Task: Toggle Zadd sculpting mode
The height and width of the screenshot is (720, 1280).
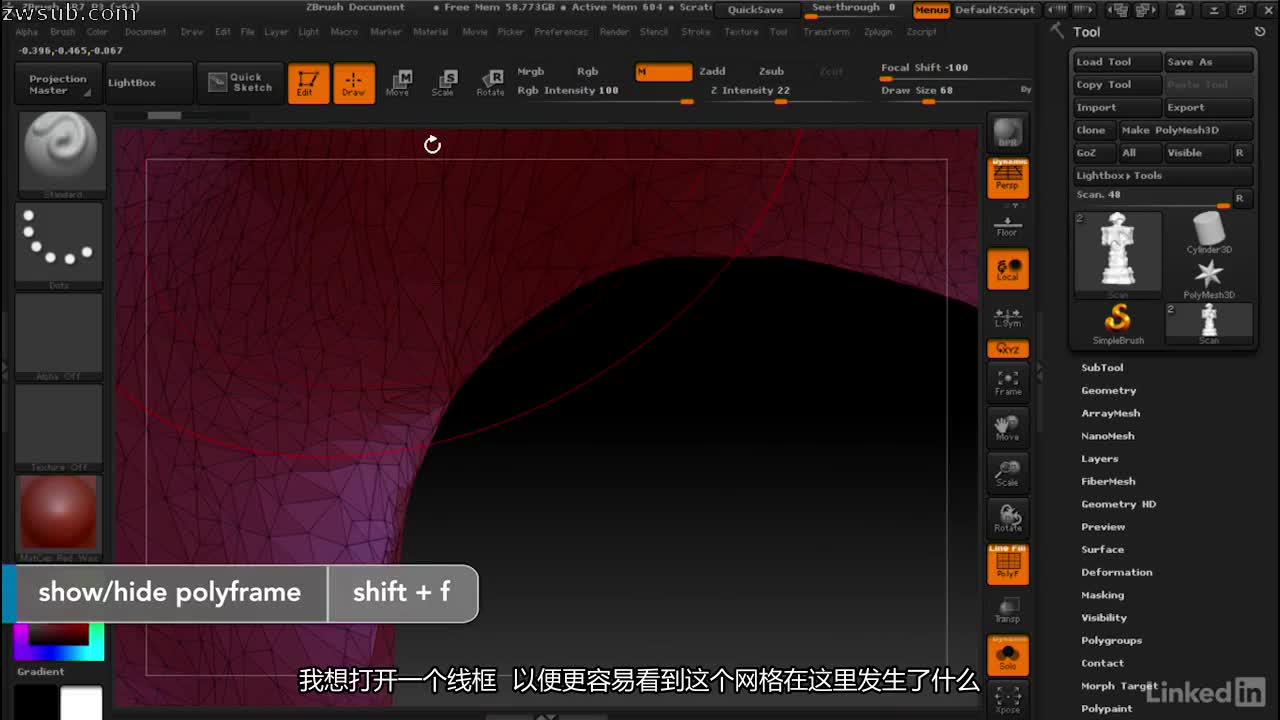Action: (x=714, y=71)
